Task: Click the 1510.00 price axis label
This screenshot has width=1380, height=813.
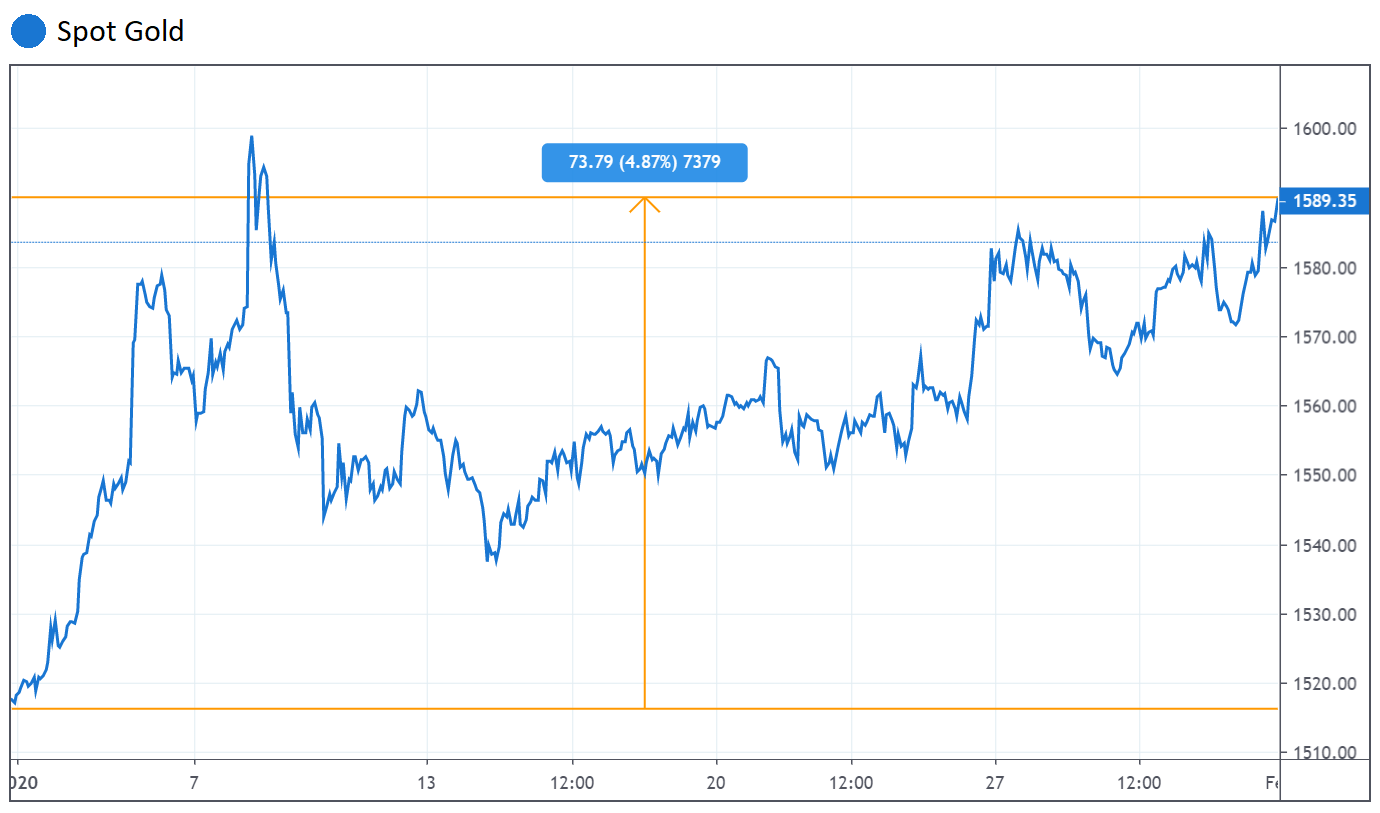Action: click(1324, 752)
